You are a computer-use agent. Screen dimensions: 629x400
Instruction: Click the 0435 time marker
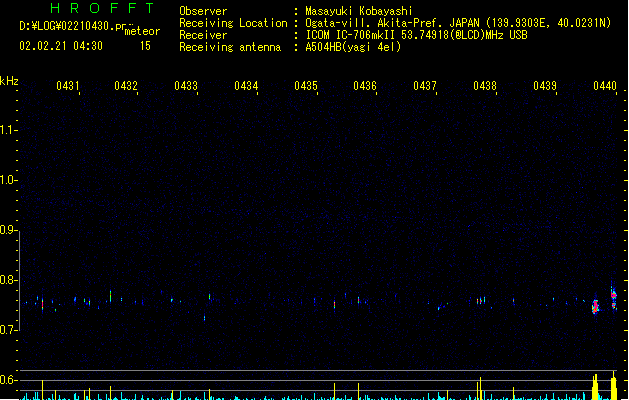click(x=306, y=86)
